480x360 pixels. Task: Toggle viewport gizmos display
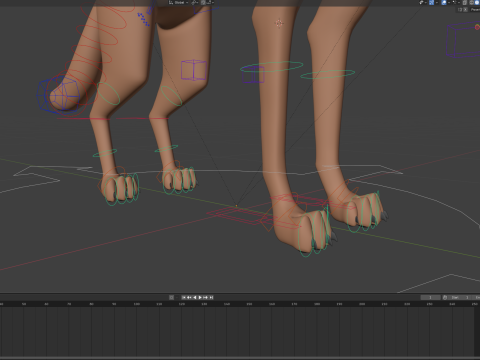(431, 2)
